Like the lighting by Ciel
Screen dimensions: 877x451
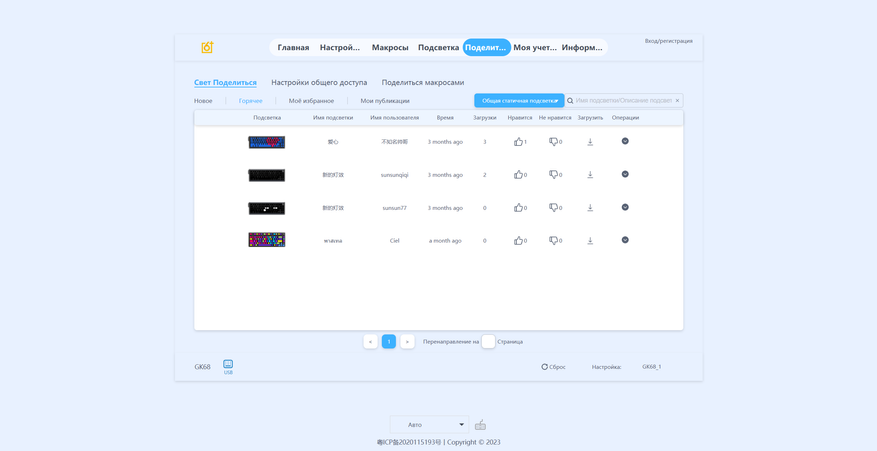[518, 241]
